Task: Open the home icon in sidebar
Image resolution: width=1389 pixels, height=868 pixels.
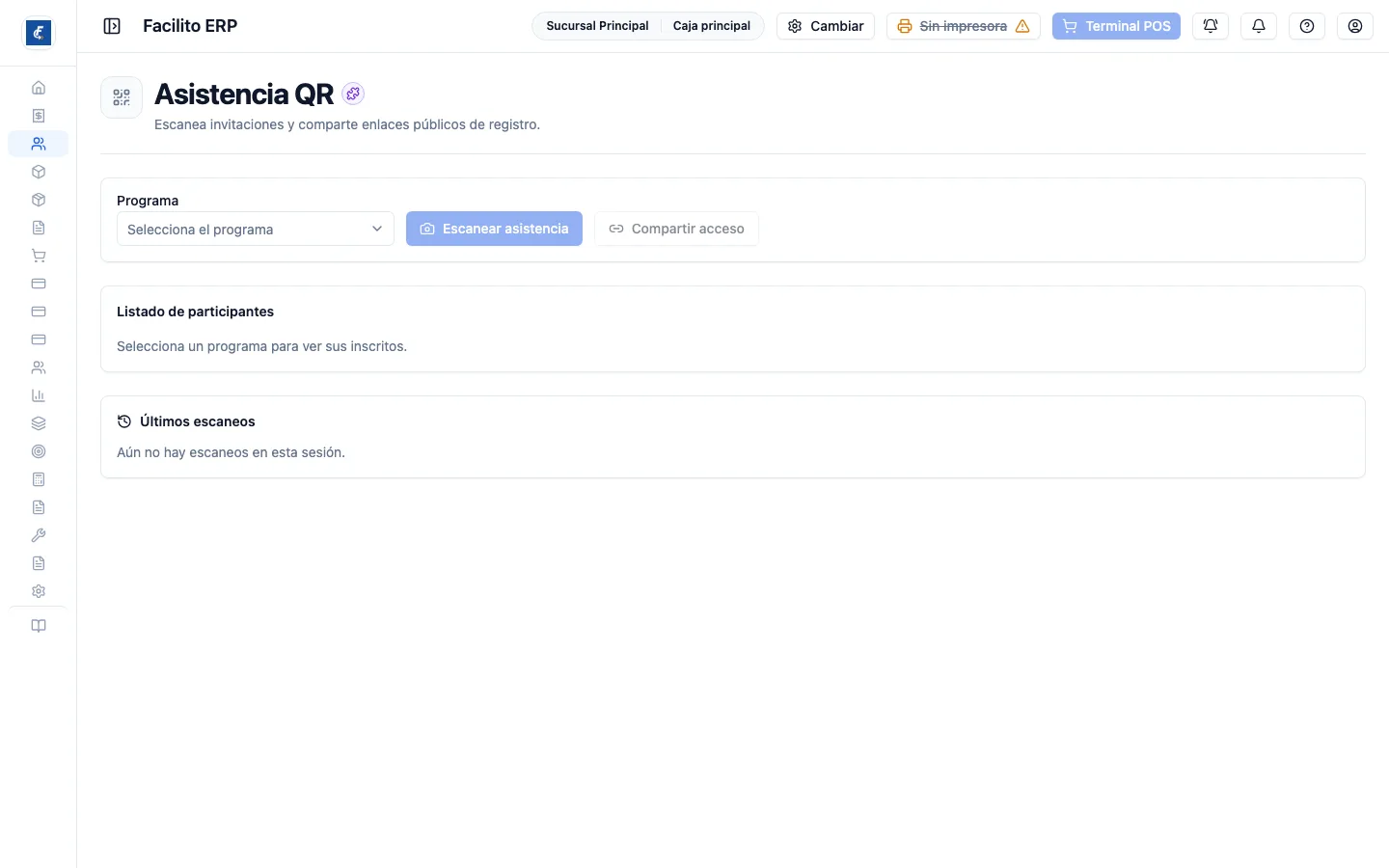Action: coord(39,88)
